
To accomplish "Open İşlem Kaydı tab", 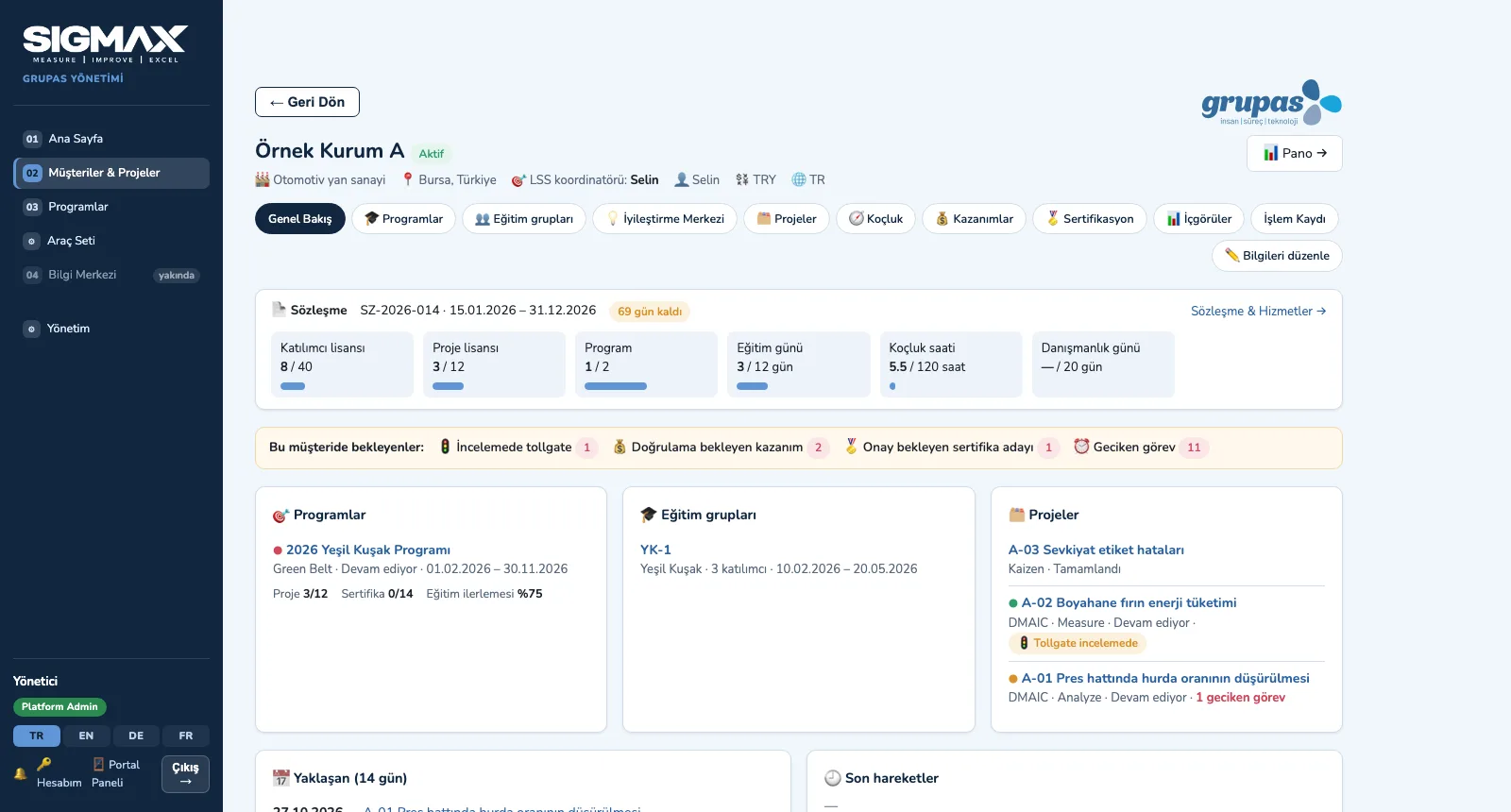I will tap(1295, 219).
